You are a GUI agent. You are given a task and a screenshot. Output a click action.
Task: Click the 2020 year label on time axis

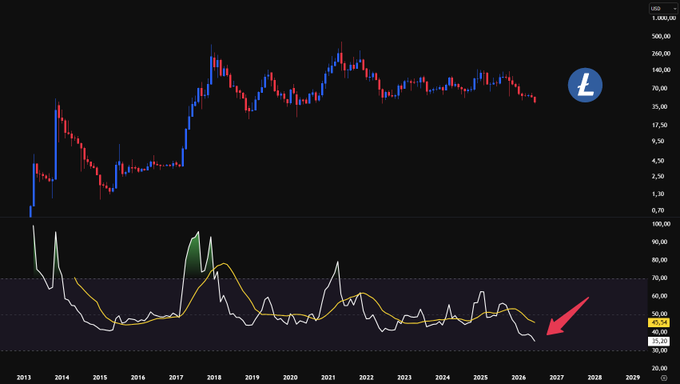pyautogui.click(x=290, y=377)
